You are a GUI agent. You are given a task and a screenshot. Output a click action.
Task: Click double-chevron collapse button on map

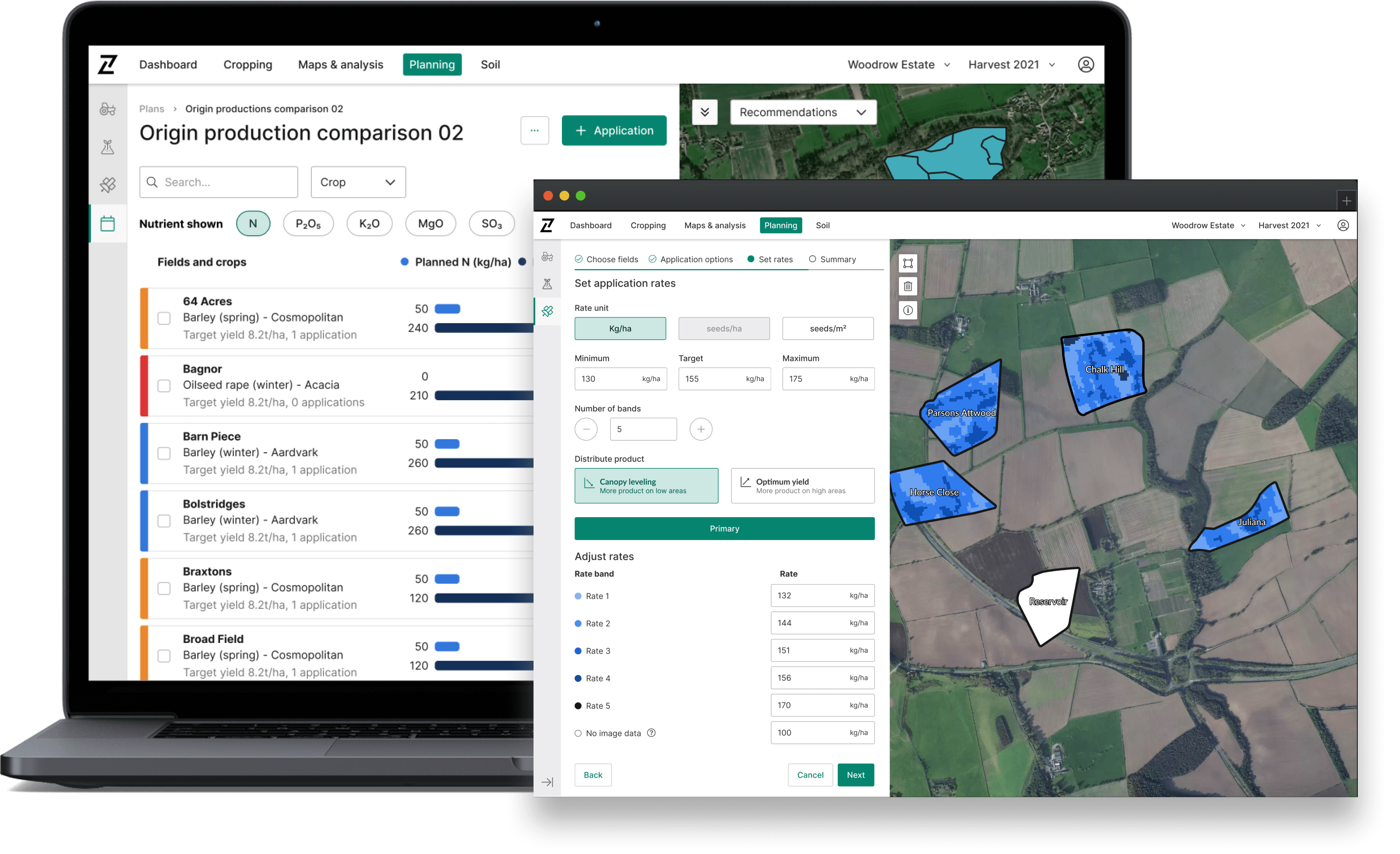(704, 112)
